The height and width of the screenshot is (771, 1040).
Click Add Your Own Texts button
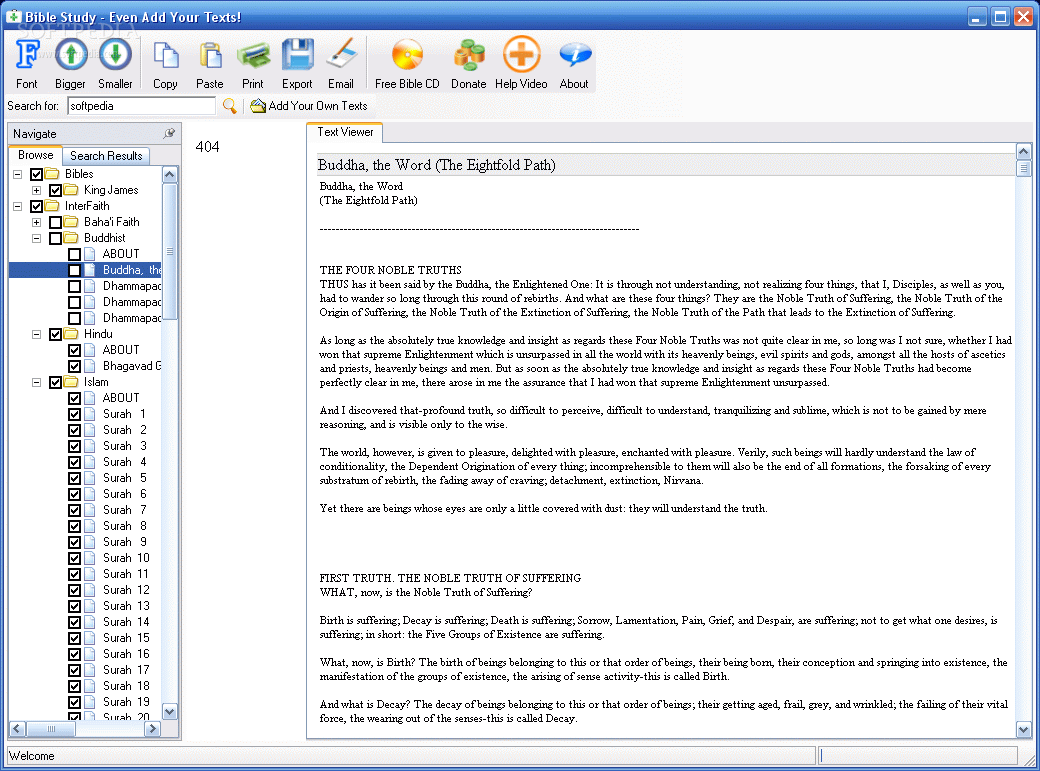click(309, 105)
